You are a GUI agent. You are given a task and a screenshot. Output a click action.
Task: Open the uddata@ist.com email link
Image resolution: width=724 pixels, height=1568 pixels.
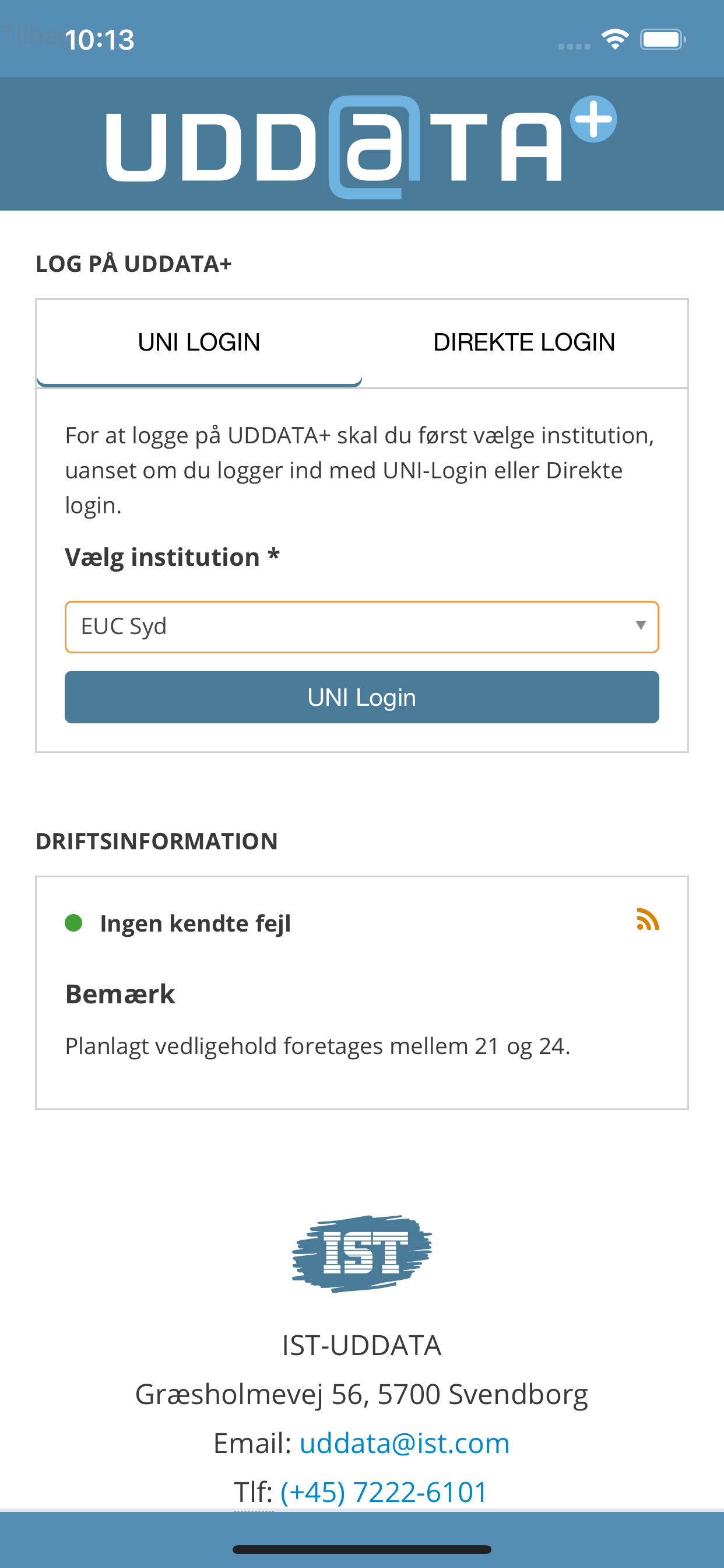(404, 1443)
